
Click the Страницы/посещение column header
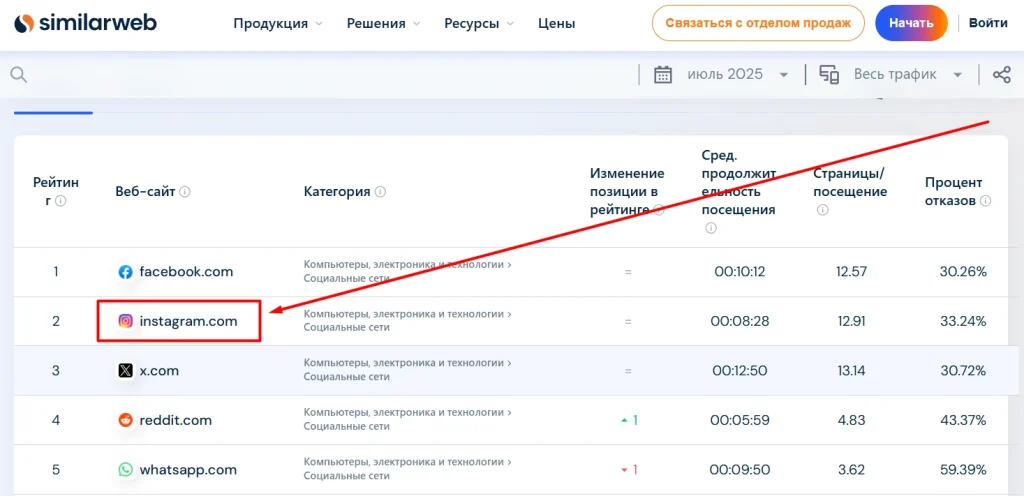[x=850, y=183]
